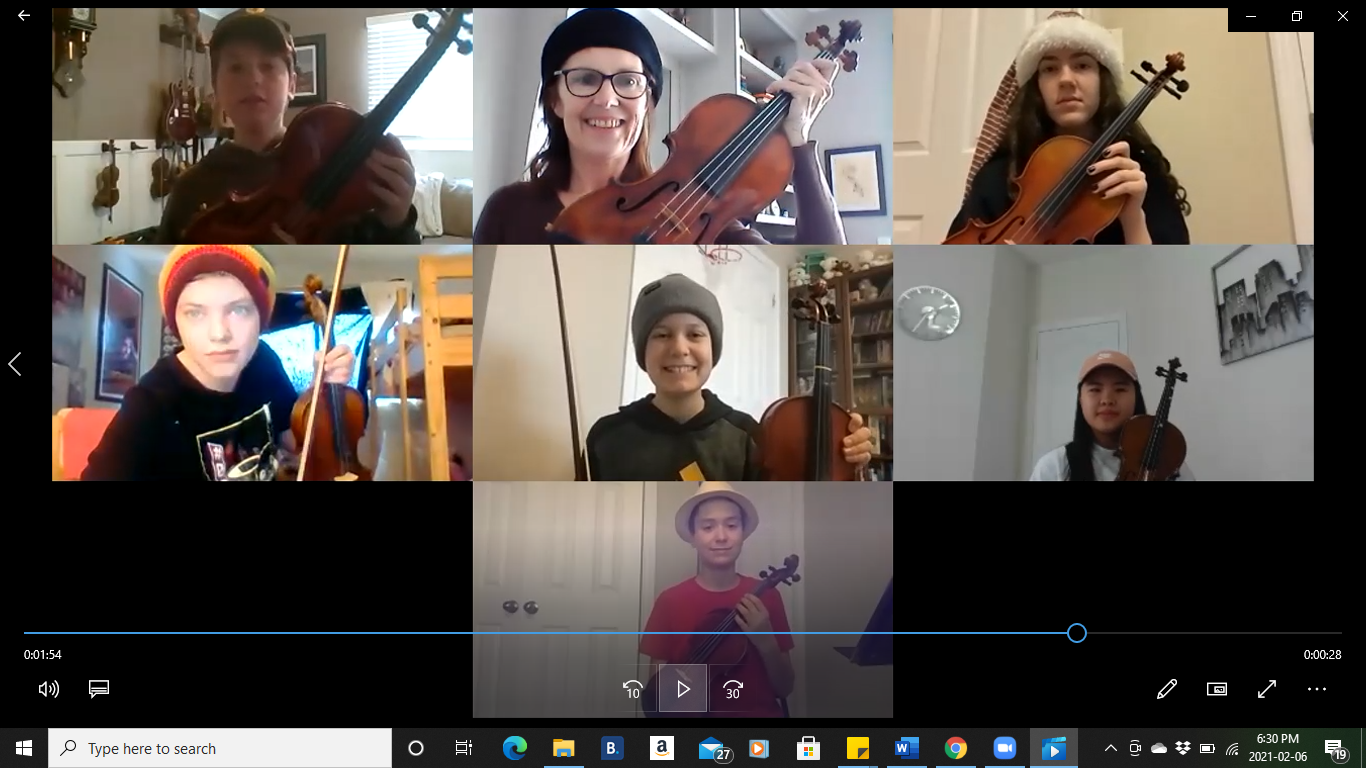Open the Wi-Fi network flyout
Viewport: 1366px width, 768px height.
click(1232, 748)
